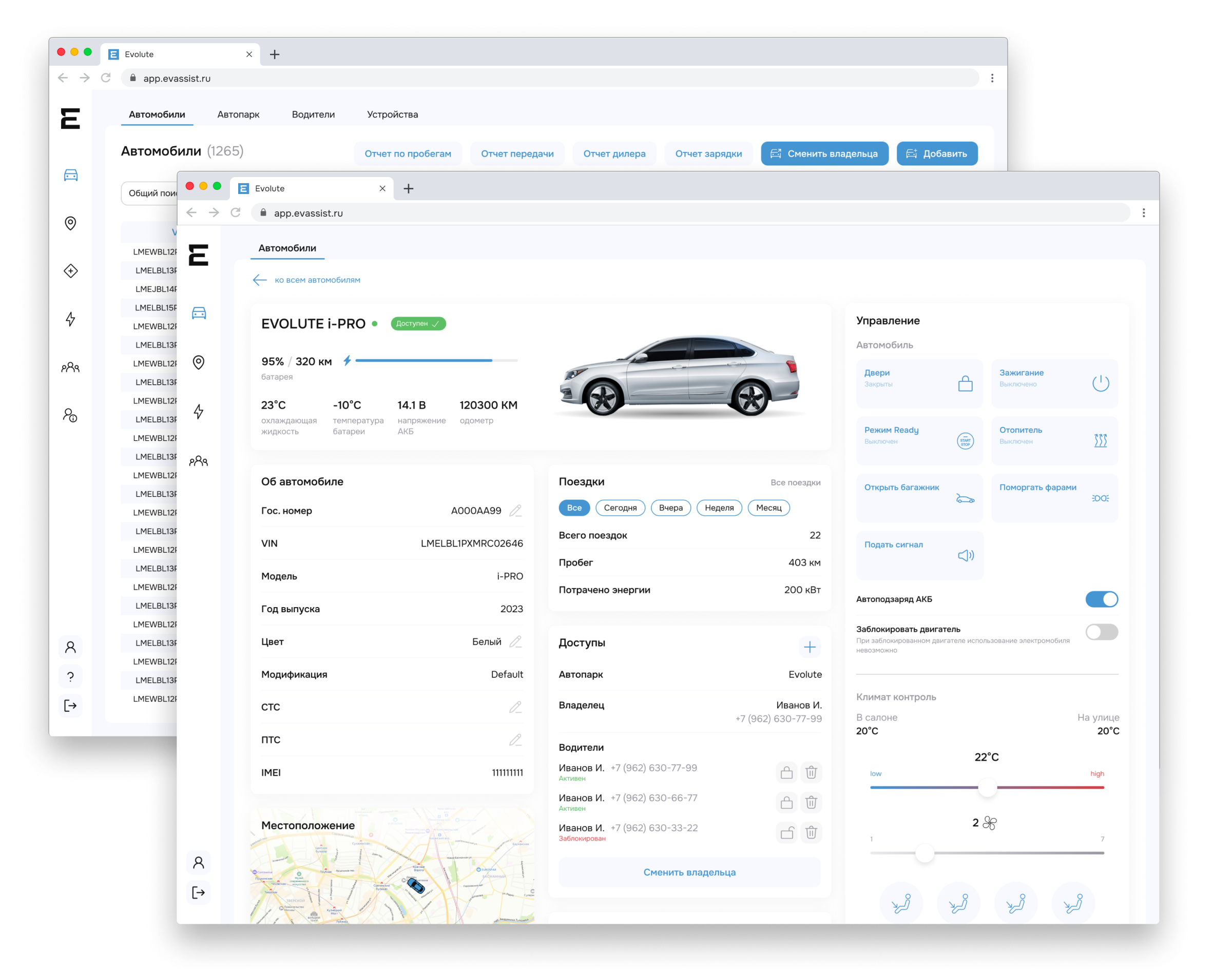Click charging bolt icon in back window sidebar
The height and width of the screenshot is (975, 1232).
click(x=71, y=319)
